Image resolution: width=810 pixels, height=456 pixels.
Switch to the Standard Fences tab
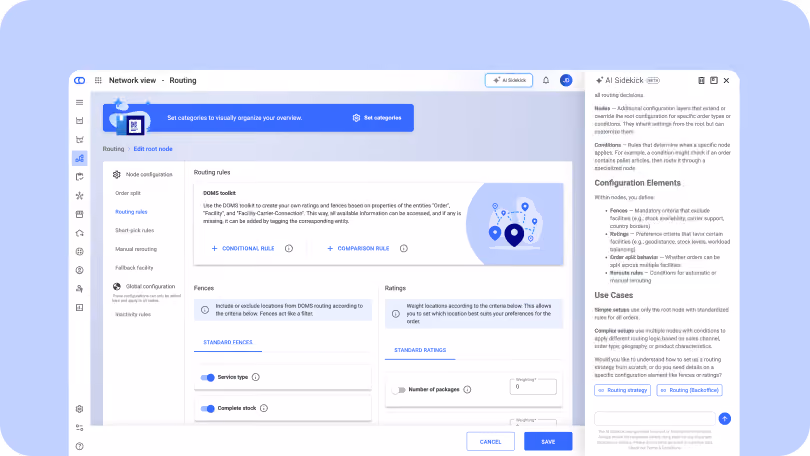click(228, 342)
